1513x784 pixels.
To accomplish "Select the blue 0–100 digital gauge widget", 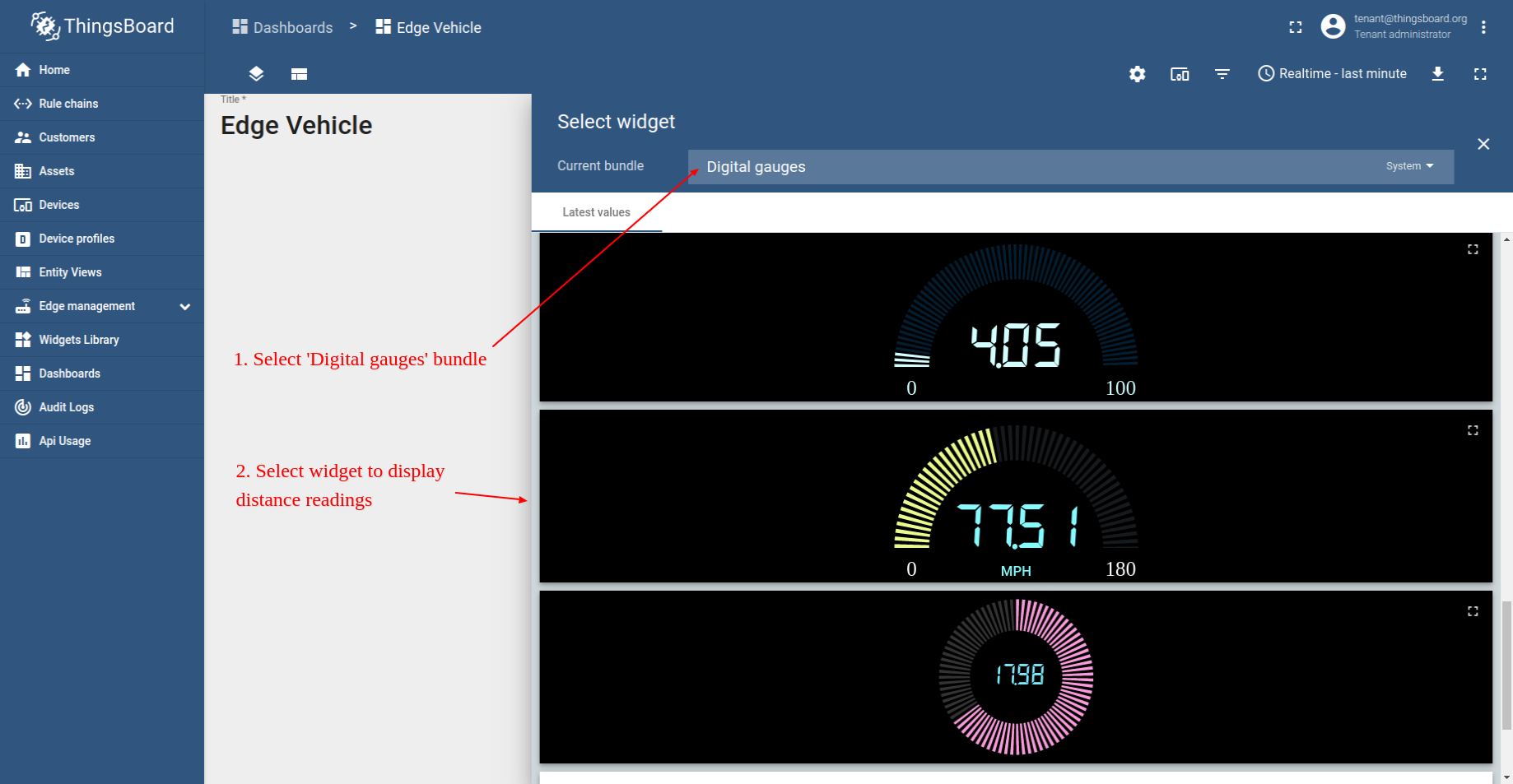I will [1016, 318].
